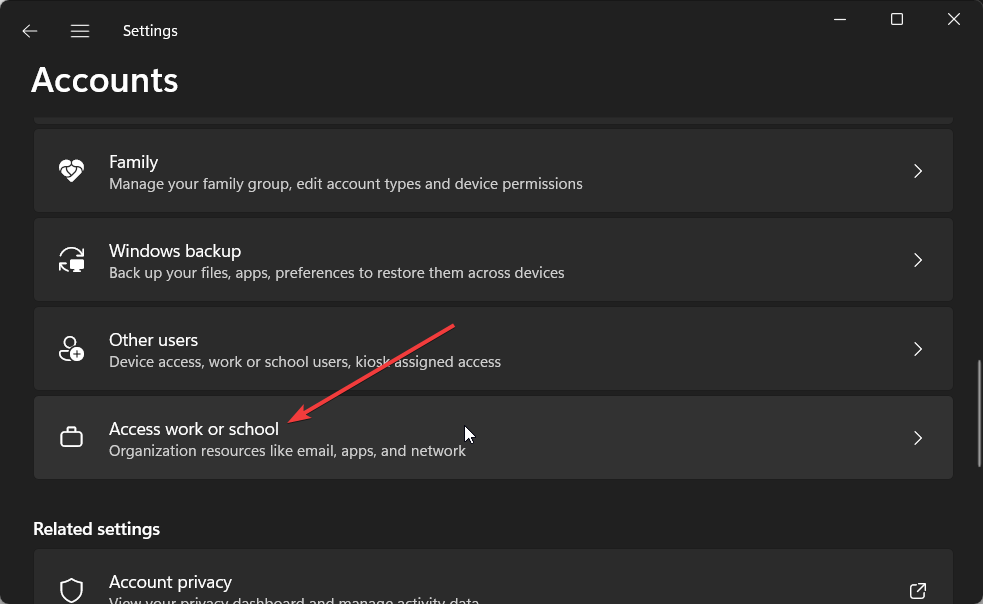
Task: Expand the Other users chevron
Action: (918, 349)
